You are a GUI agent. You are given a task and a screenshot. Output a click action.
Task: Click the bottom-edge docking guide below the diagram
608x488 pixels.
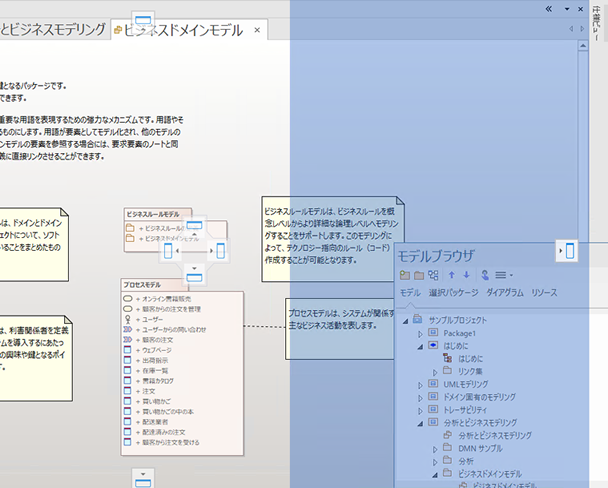(x=143, y=479)
